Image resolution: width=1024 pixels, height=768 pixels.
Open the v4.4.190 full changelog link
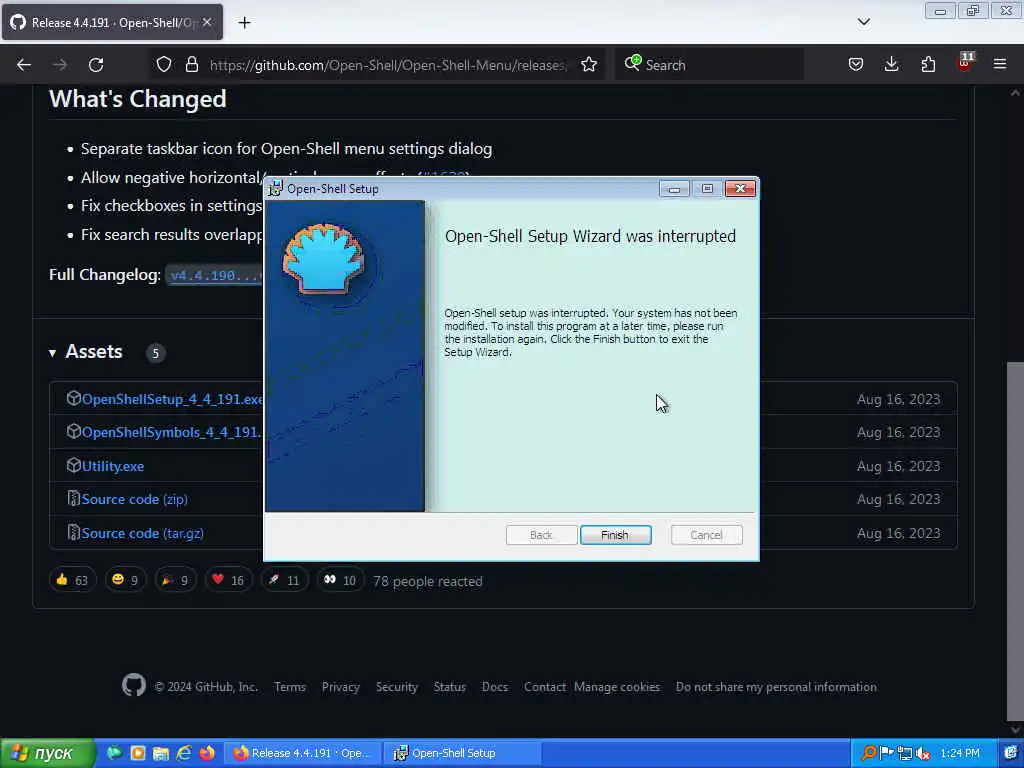216,275
